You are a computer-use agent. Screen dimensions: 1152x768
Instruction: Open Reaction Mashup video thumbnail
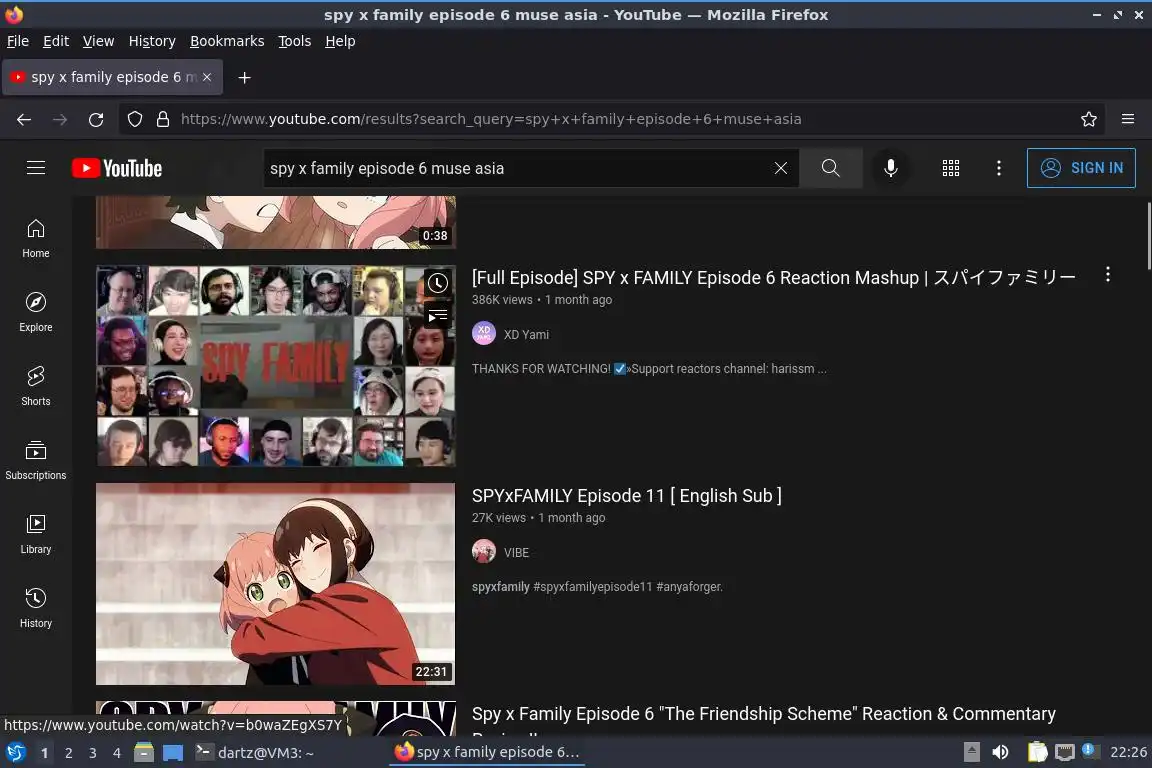point(276,366)
